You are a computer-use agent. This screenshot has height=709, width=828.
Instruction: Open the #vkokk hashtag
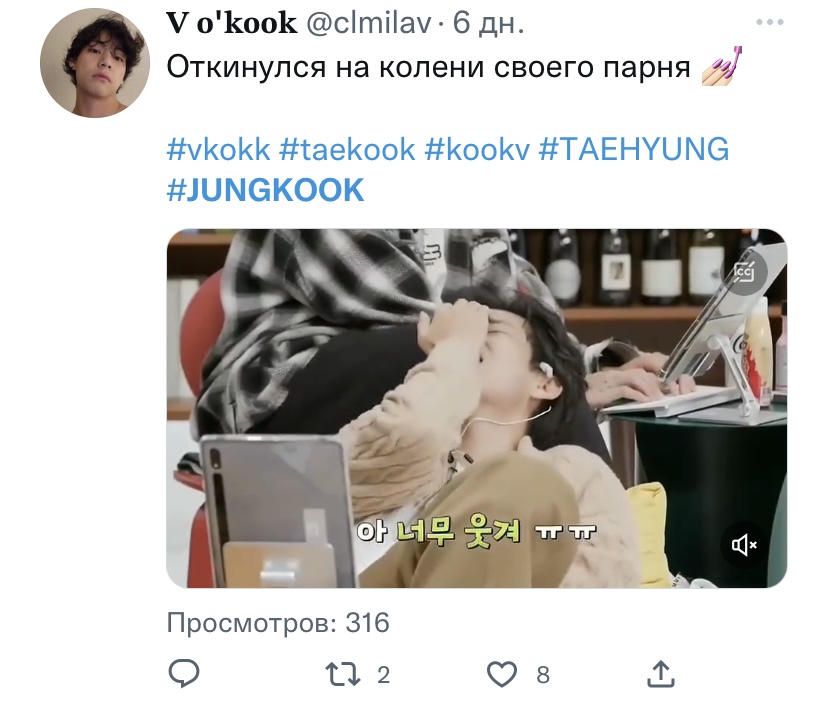(219, 149)
